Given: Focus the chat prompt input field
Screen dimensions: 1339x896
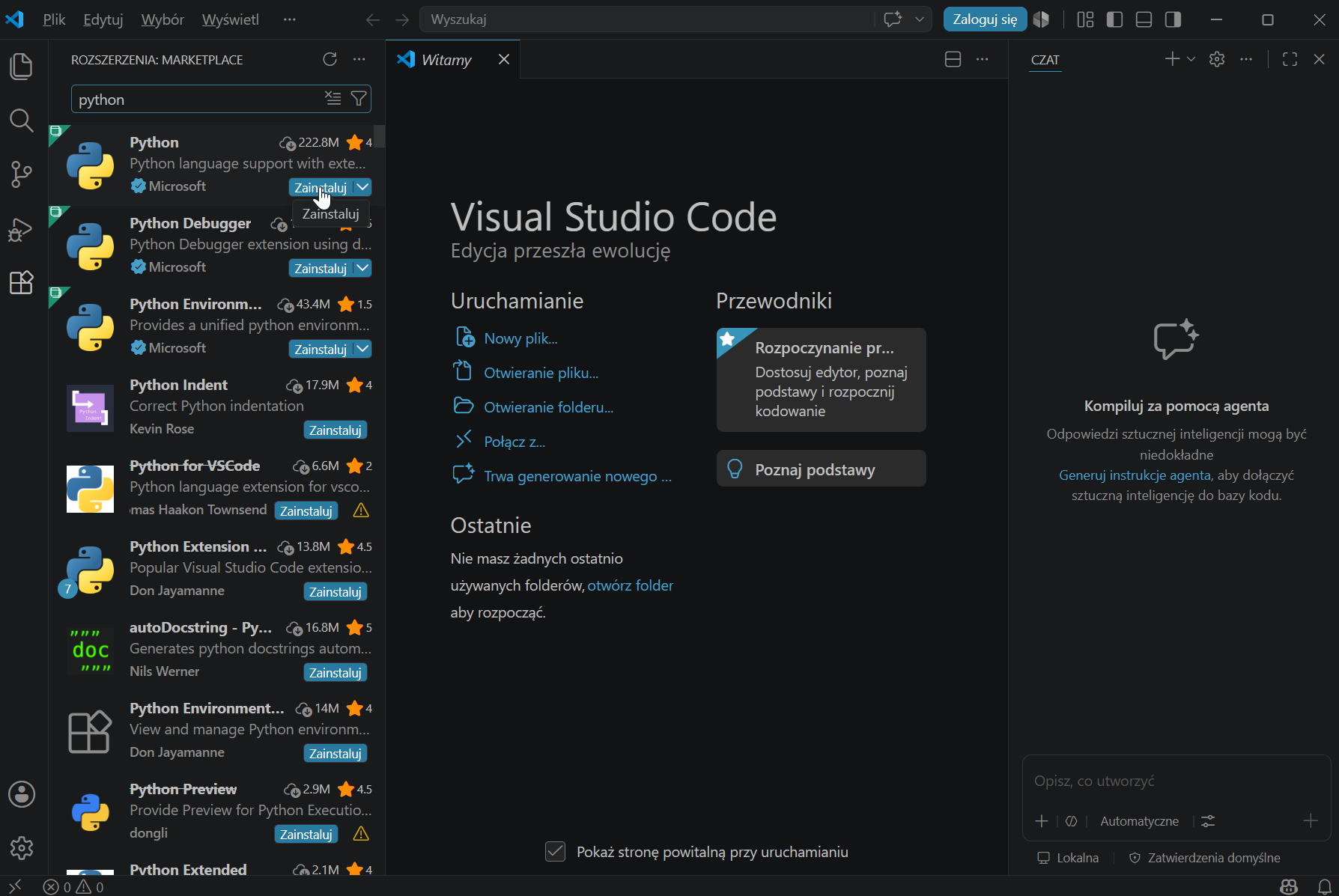Looking at the screenshot, I should (1176, 781).
